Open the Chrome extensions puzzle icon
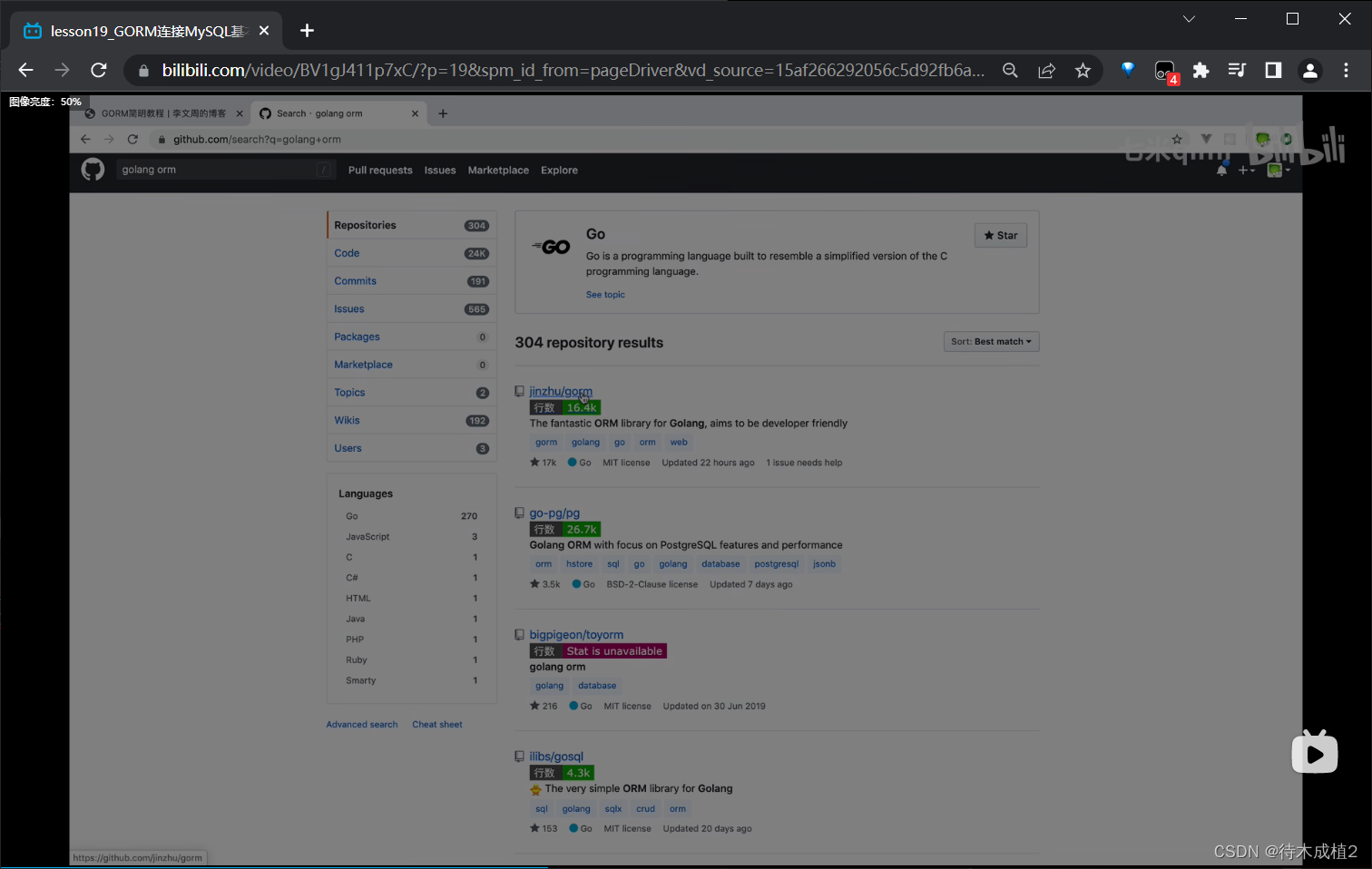 click(1200, 70)
